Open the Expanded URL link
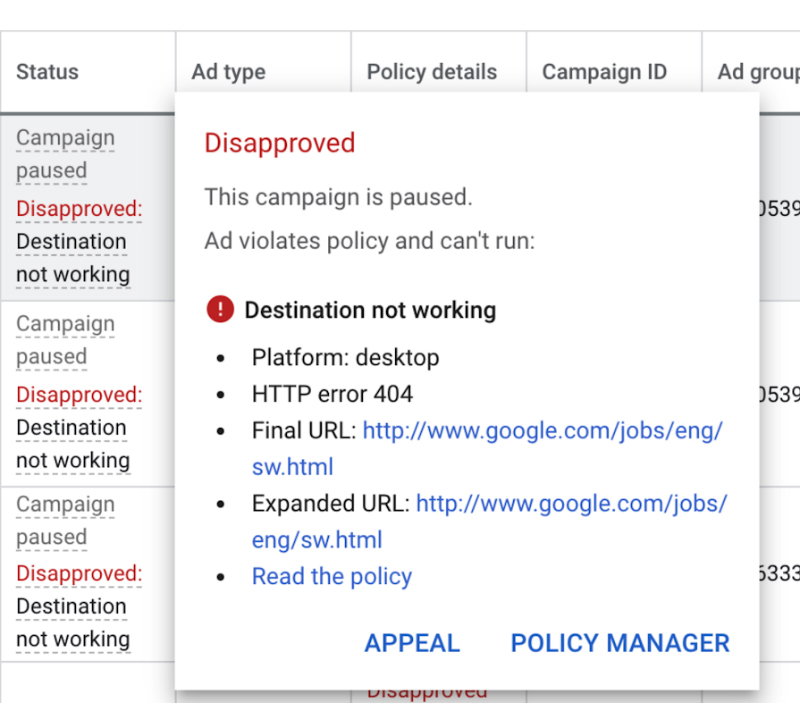 489,521
